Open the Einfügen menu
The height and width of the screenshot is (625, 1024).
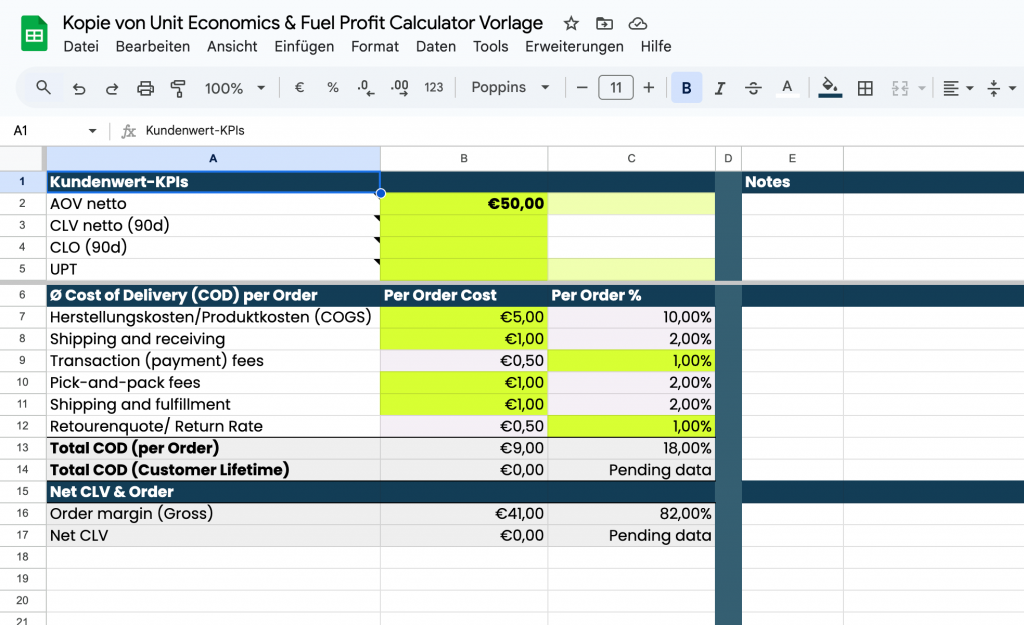tap(304, 46)
